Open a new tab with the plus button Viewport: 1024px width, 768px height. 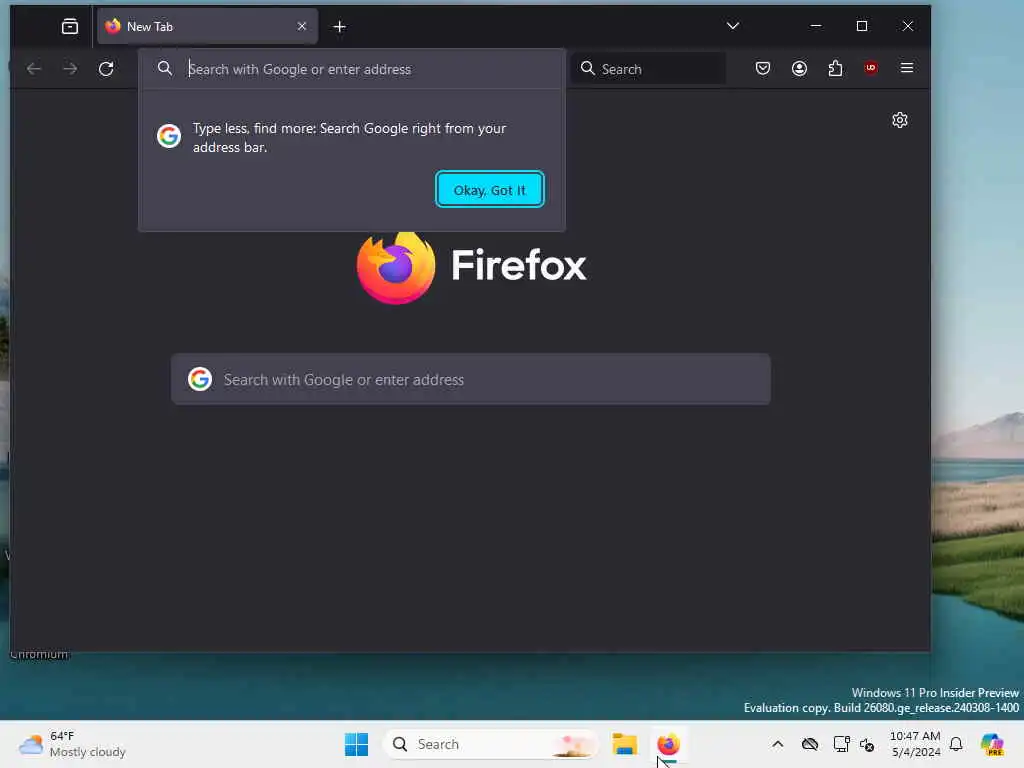(x=340, y=26)
